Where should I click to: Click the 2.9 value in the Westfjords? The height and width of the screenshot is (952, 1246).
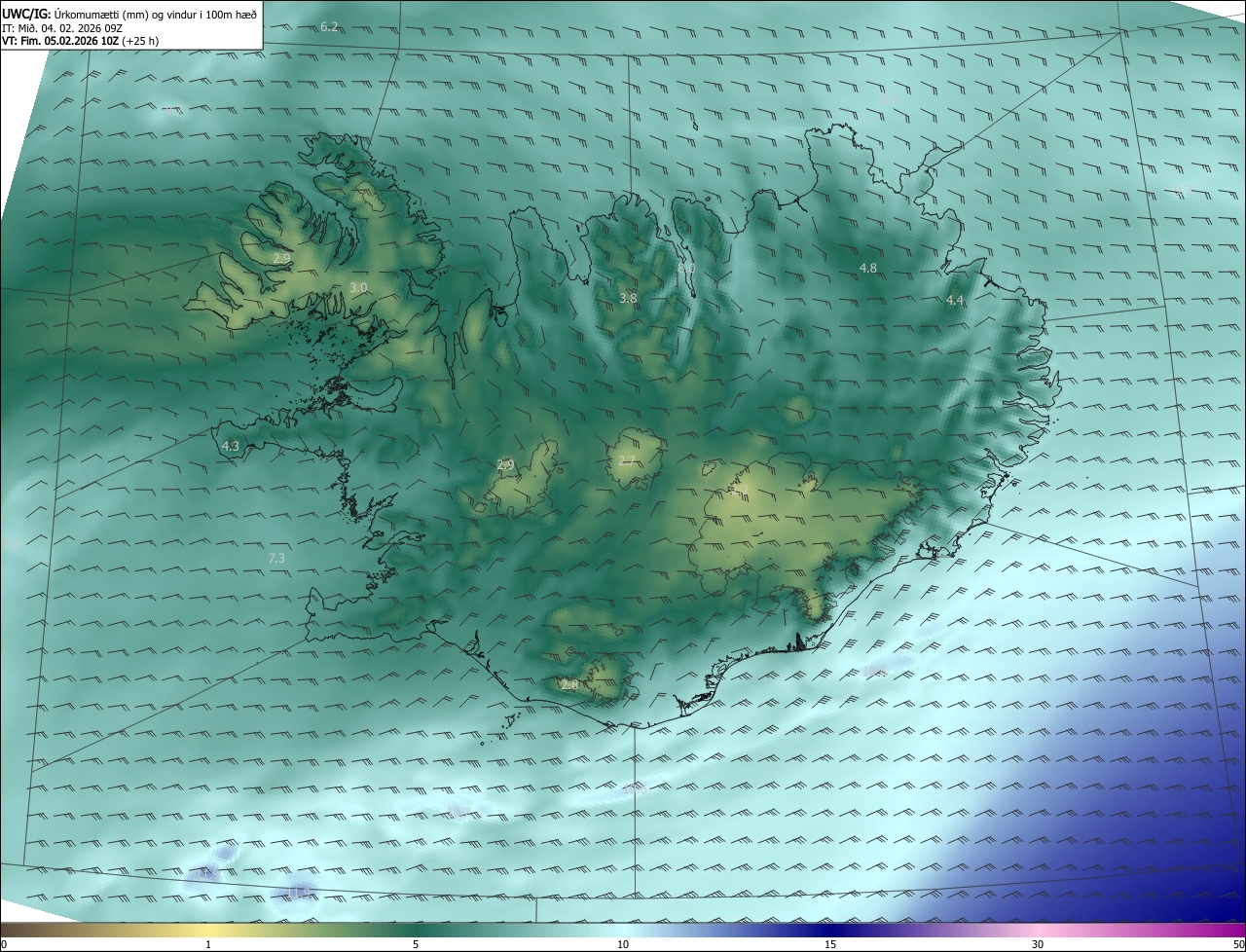click(281, 258)
